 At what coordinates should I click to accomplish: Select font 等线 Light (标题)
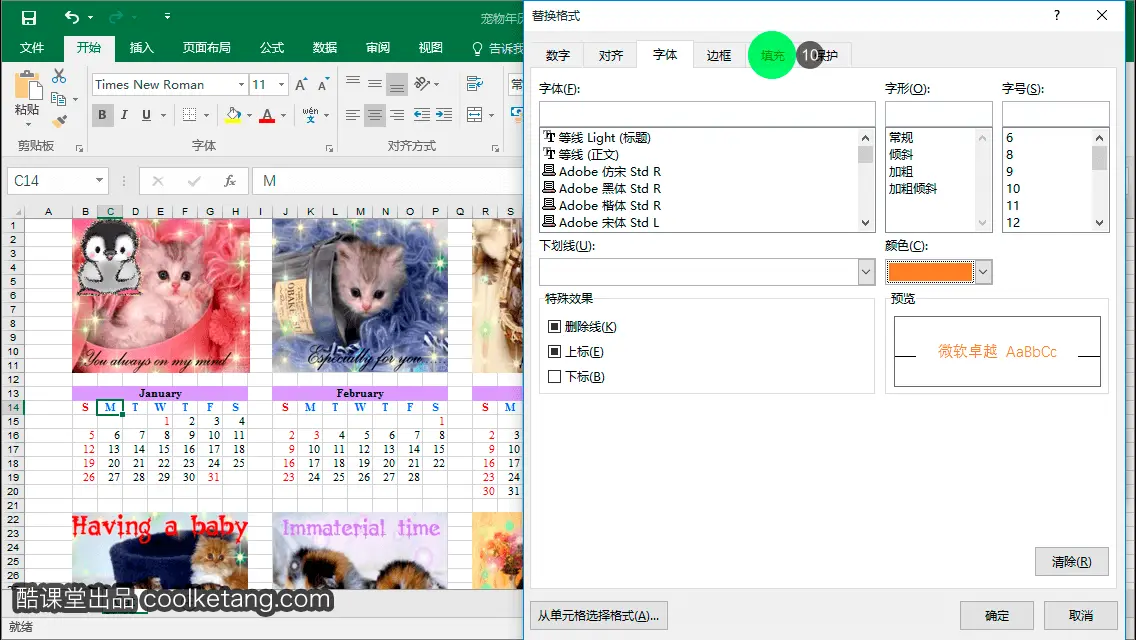pos(605,137)
